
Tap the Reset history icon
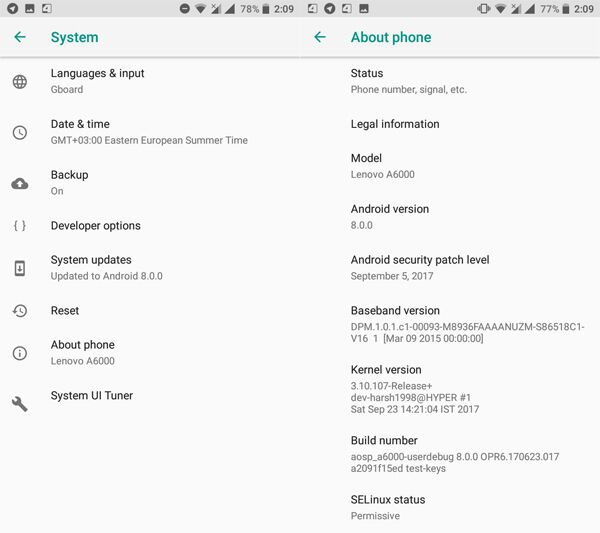point(20,311)
